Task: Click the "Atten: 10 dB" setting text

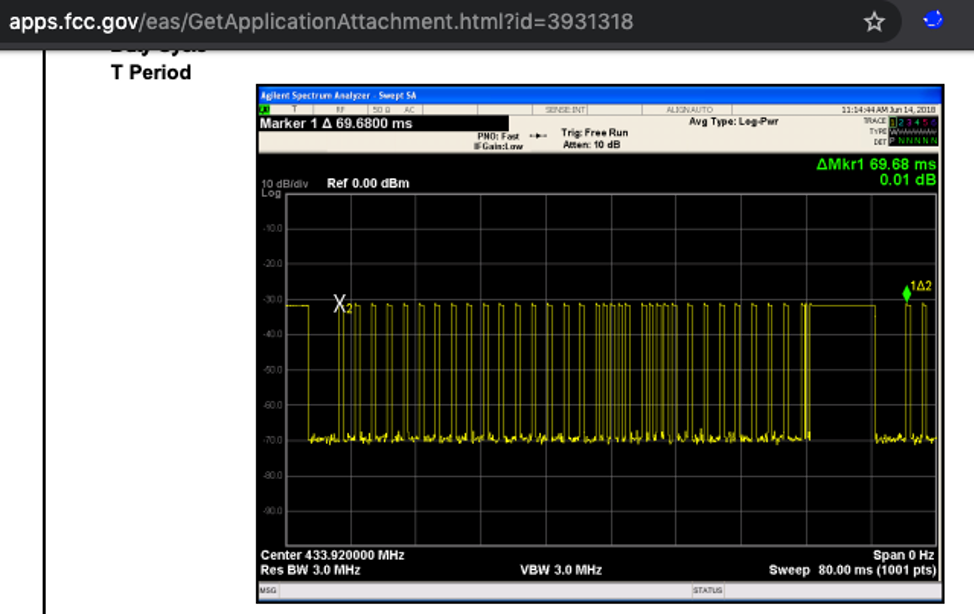Action: pyautogui.click(x=591, y=145)
